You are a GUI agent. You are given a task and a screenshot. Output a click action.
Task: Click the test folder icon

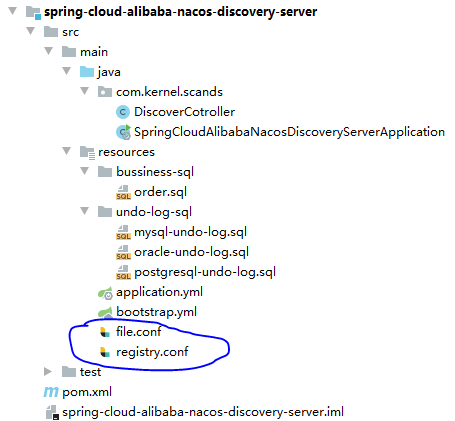point(69,372)
